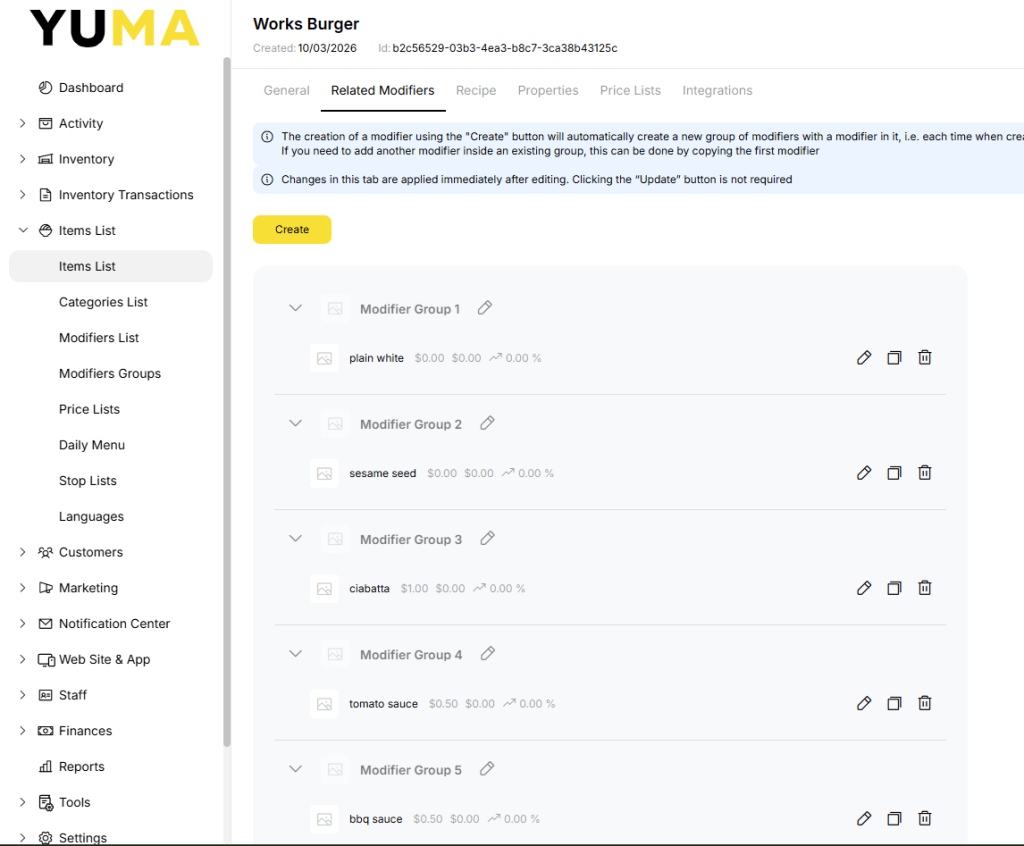The width and height of the screenshot is (1024, 846).
Task: Rename Modifier Group 4 via pencil icon
Action: pos(487,653)
